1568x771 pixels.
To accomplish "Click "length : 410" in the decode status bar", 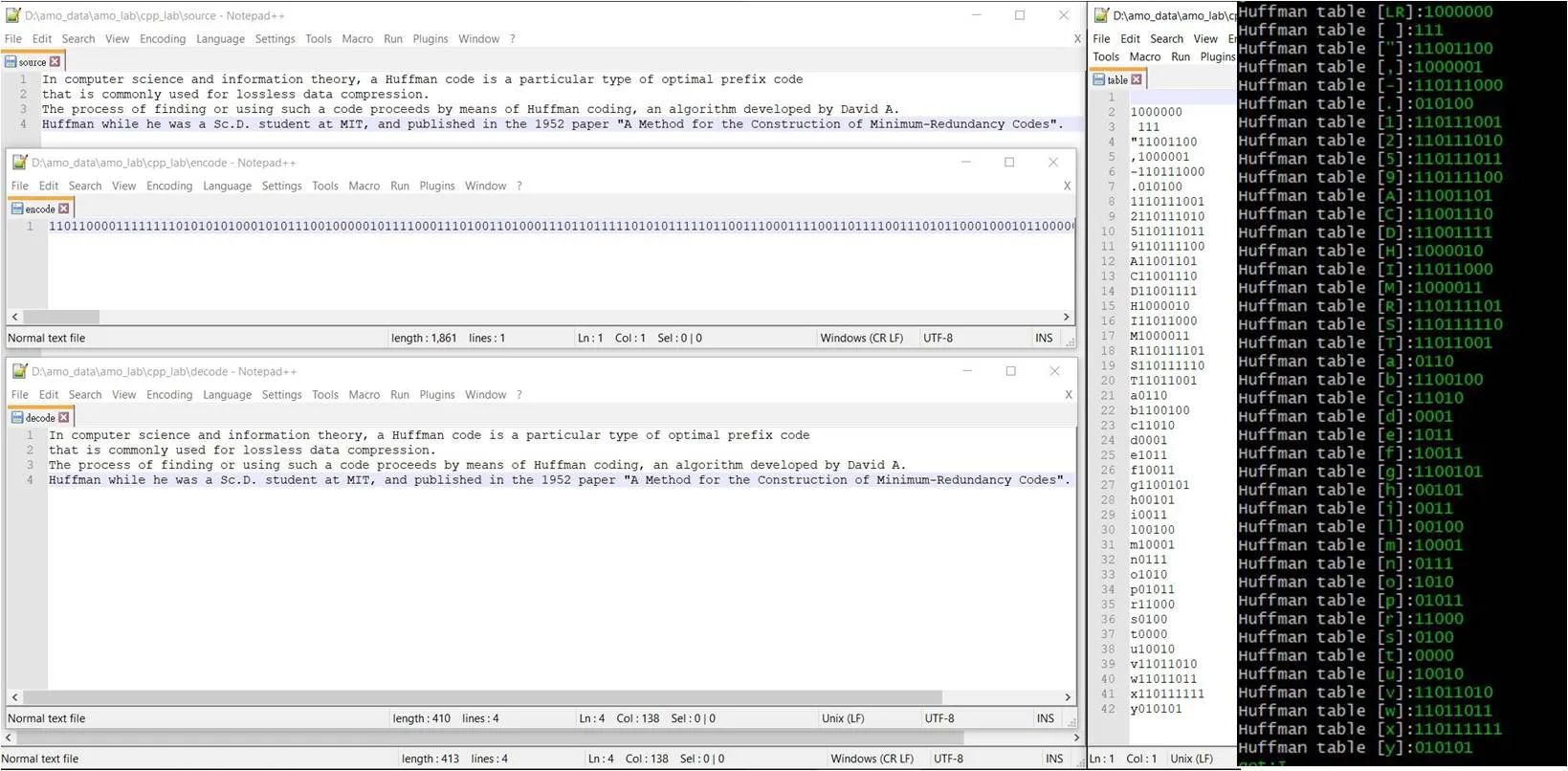I will 422,719.
